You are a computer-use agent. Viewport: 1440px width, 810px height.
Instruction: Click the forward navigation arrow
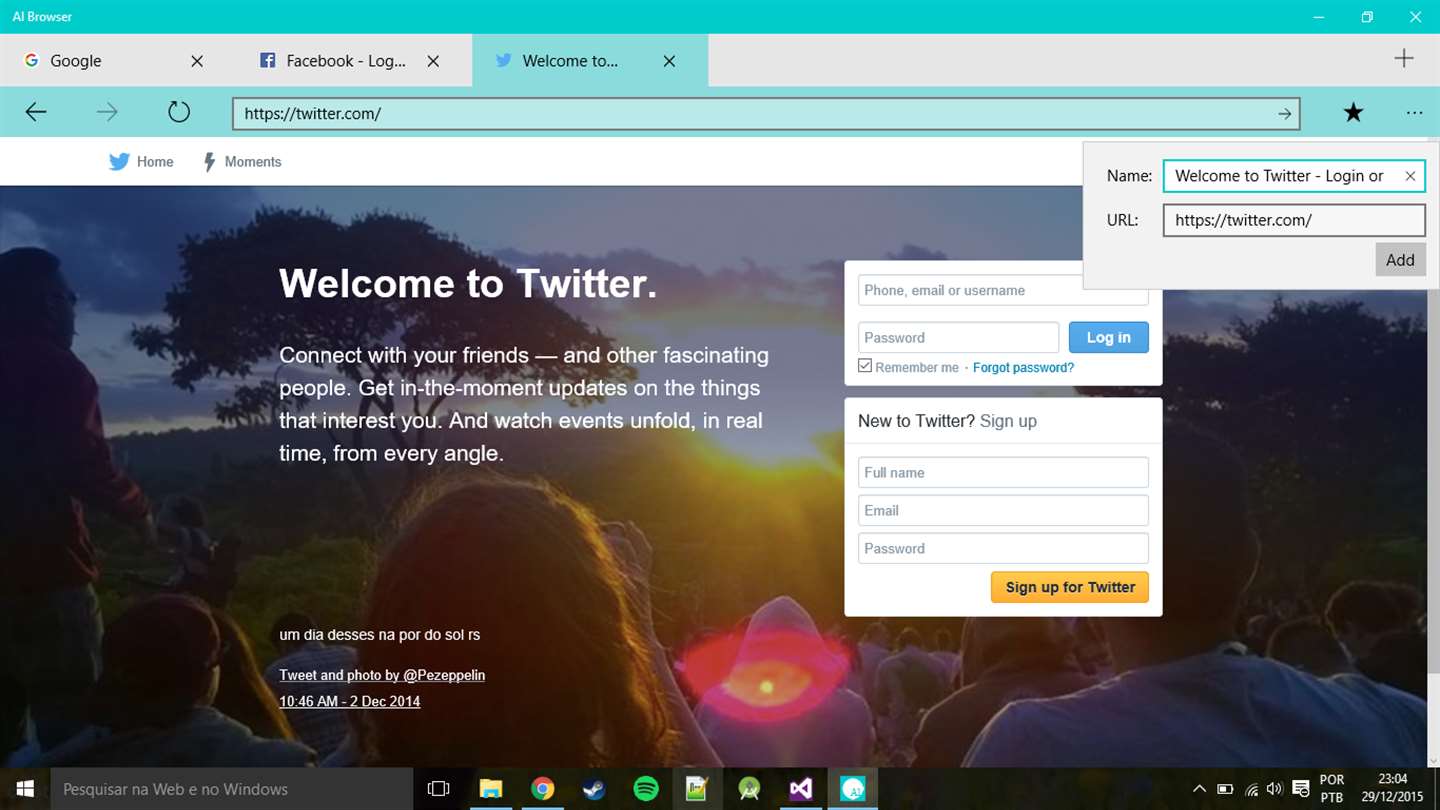pyautogui.click(x=107, y=112)
